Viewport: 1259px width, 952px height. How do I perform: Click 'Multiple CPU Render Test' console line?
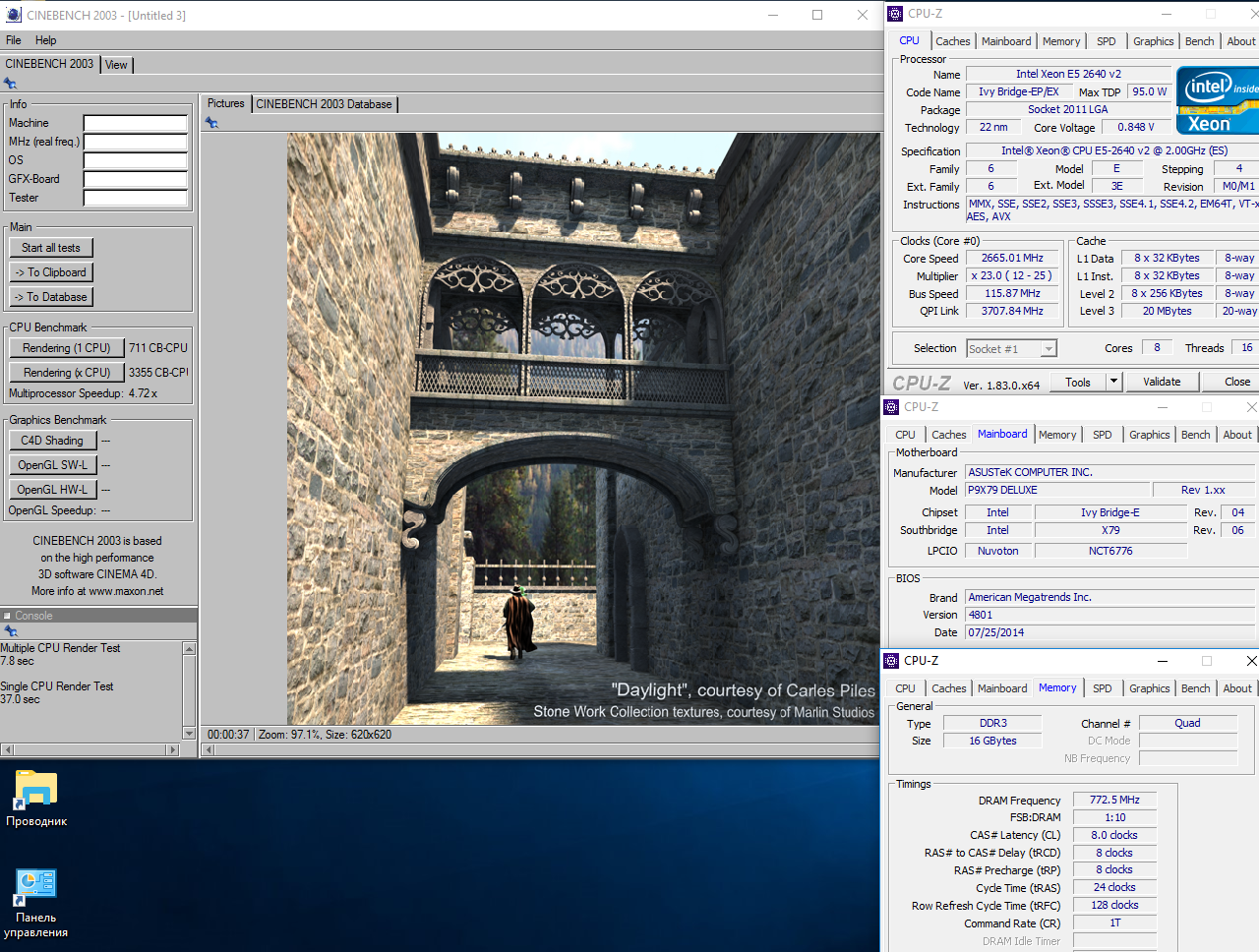tap(60, 648)
